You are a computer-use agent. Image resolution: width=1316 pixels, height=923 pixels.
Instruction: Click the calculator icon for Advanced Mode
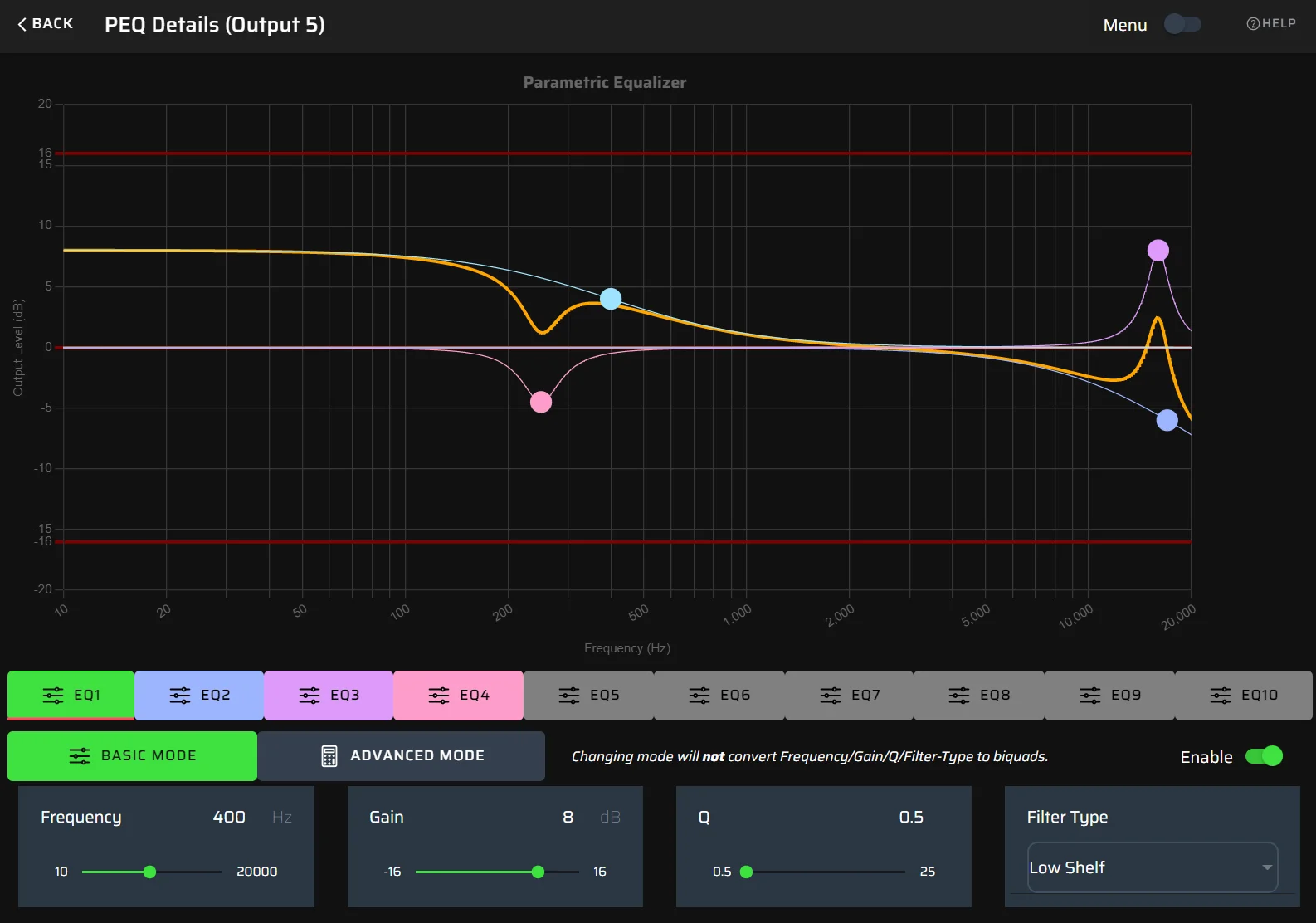(x=329, y=756)
